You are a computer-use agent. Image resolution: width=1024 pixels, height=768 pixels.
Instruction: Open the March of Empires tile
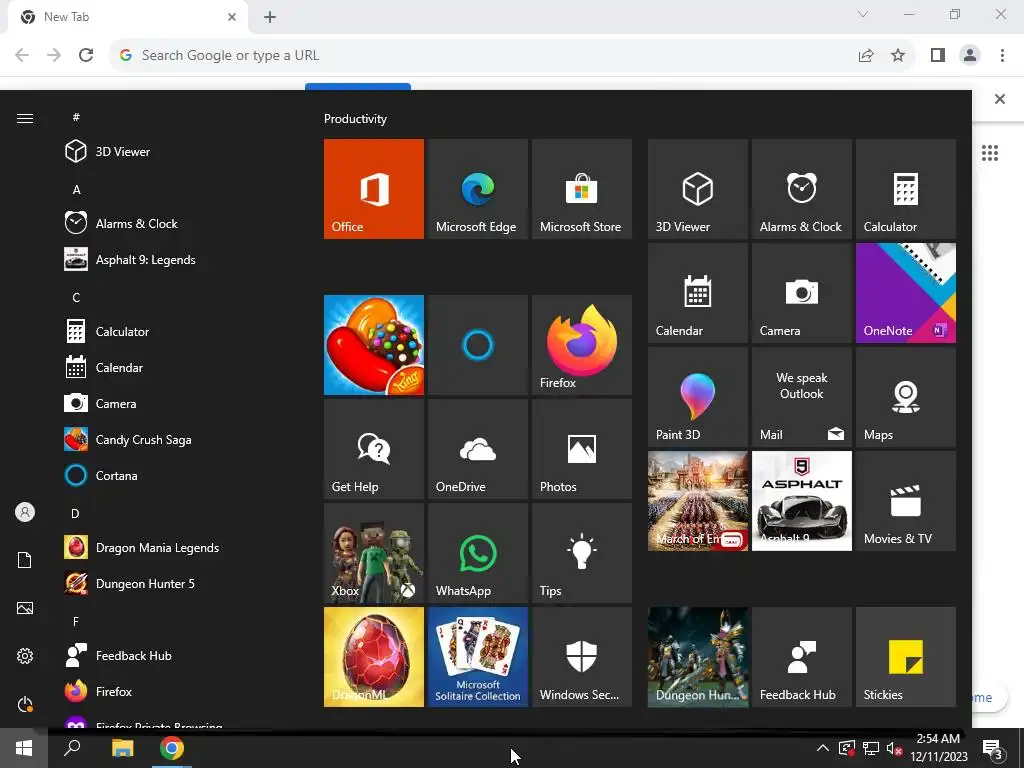click(697, 501)
